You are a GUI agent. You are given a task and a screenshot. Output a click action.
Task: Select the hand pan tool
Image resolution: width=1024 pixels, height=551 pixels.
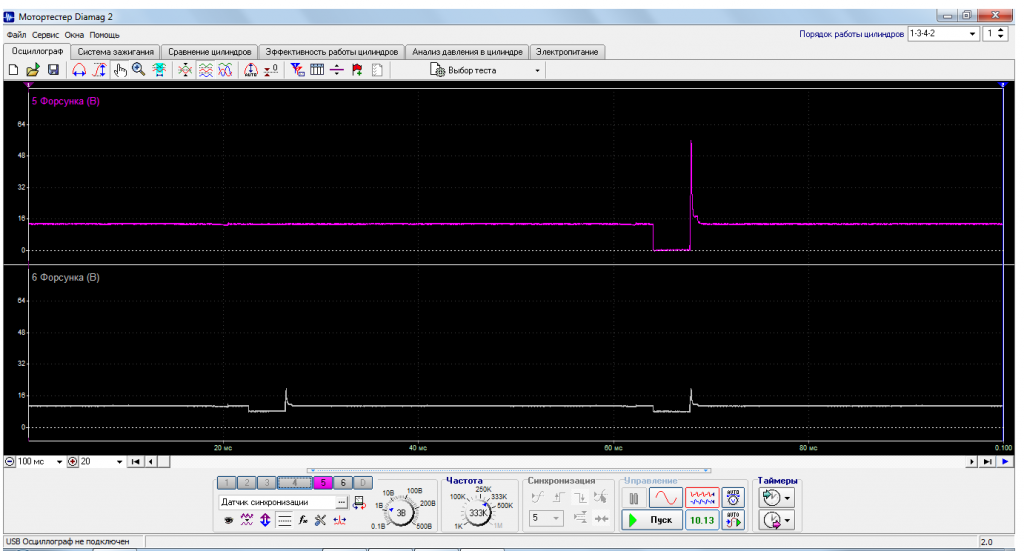[120, 70]
